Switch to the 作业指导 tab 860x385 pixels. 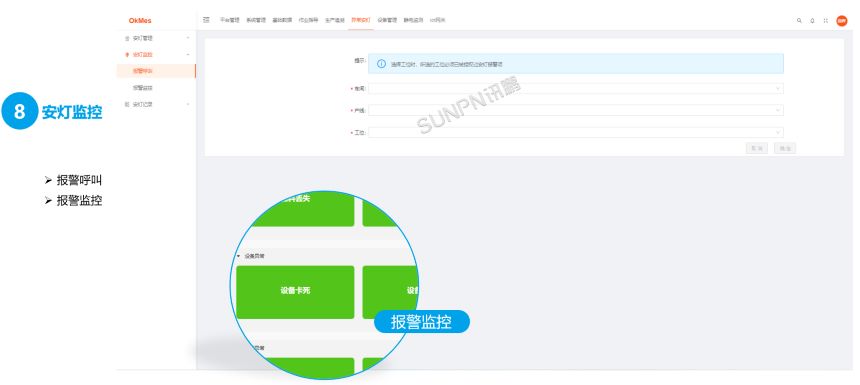(308, 20)
